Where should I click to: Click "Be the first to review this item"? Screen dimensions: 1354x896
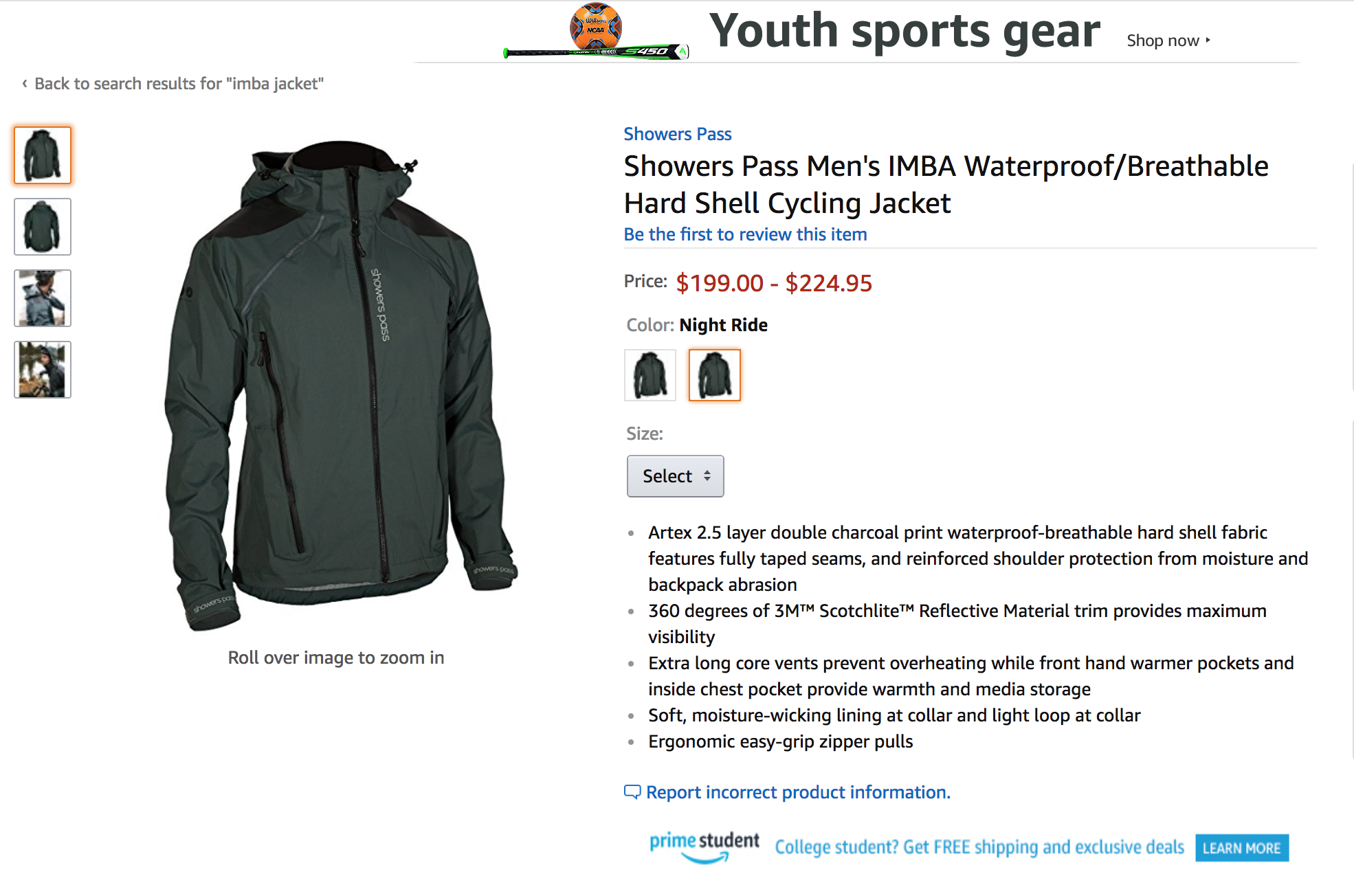[x=745, y=234]
